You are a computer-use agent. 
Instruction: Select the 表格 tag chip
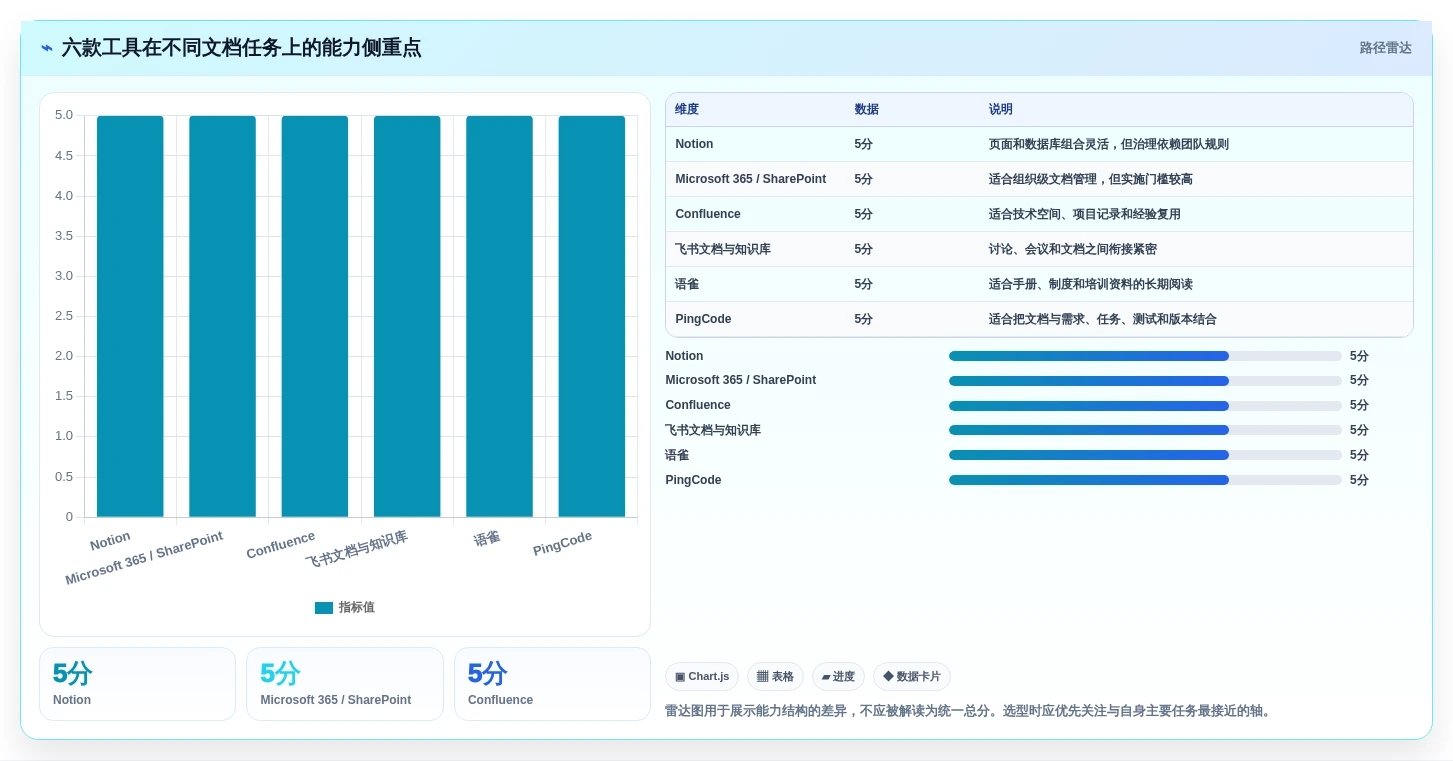[775, 677]
